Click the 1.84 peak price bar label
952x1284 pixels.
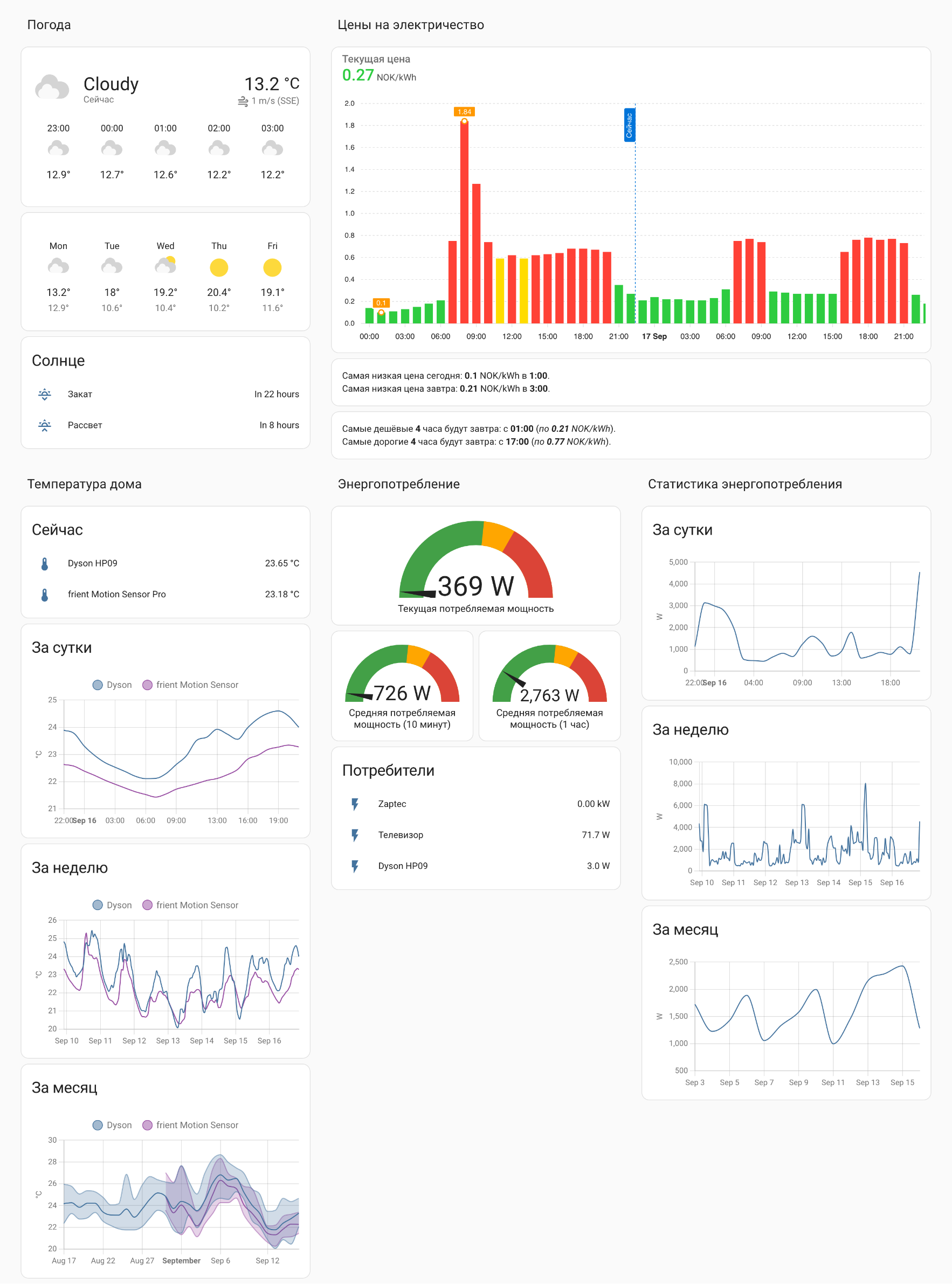pyautogui.click(x=465, y=112)
